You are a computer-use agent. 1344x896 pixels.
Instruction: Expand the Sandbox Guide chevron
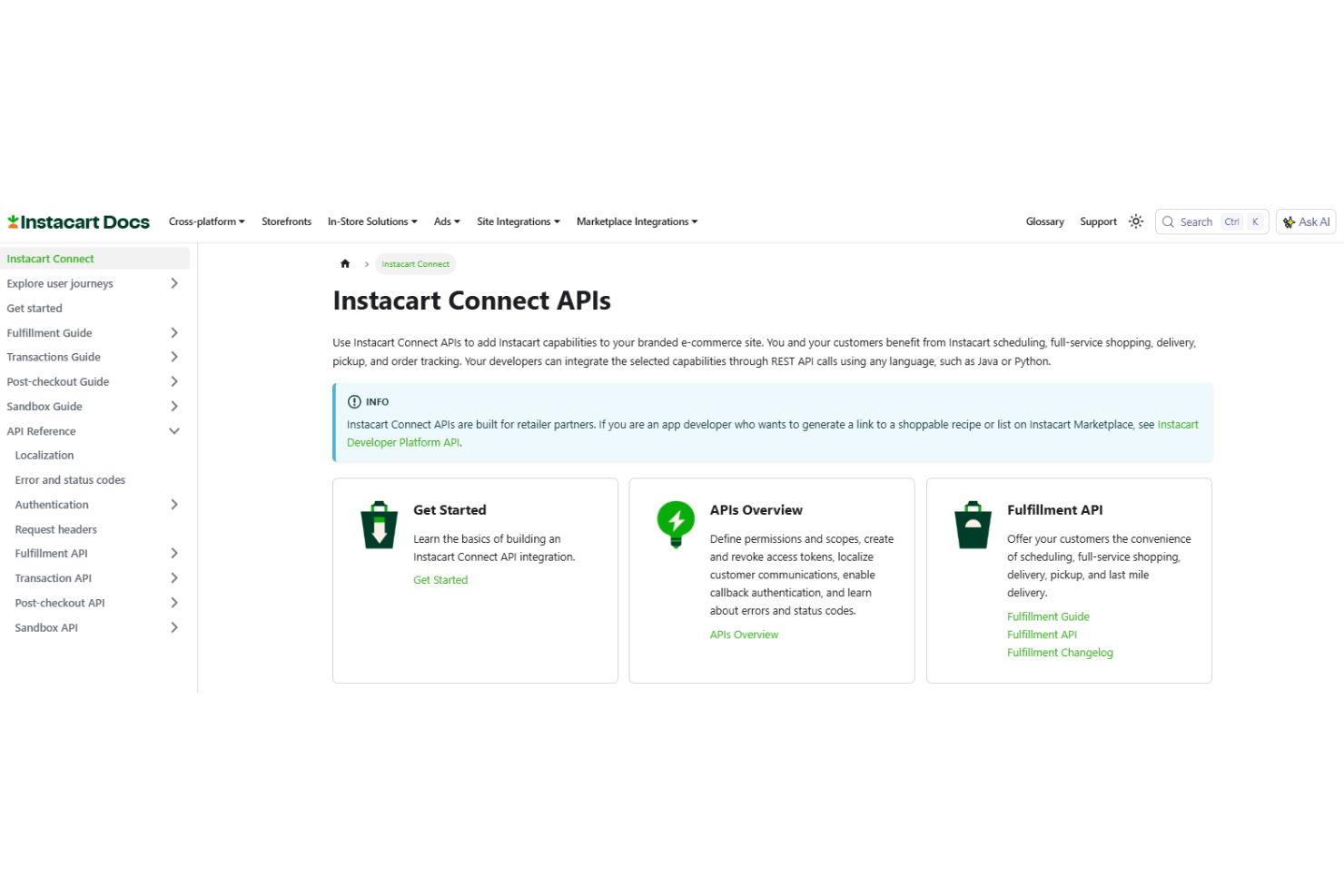[174, 407]
